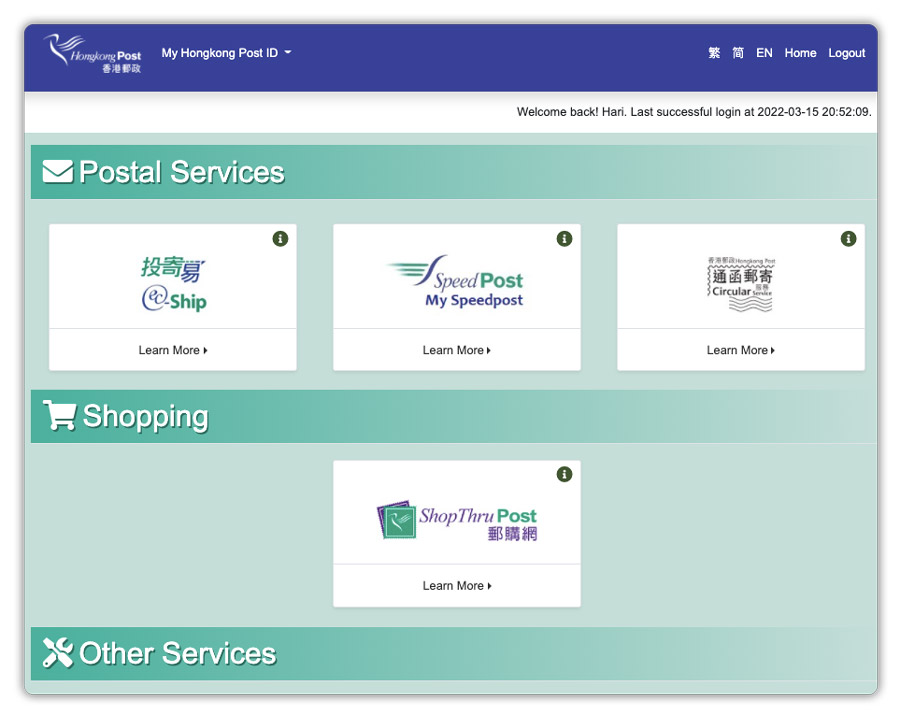Switch language to Traditional Chinese 繁

tap(713, 53)
